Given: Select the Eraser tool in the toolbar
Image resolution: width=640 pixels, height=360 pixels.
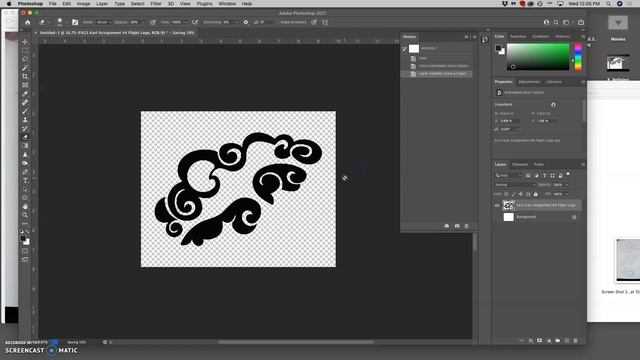Looking at the screenshot, I should pos(25,137).
